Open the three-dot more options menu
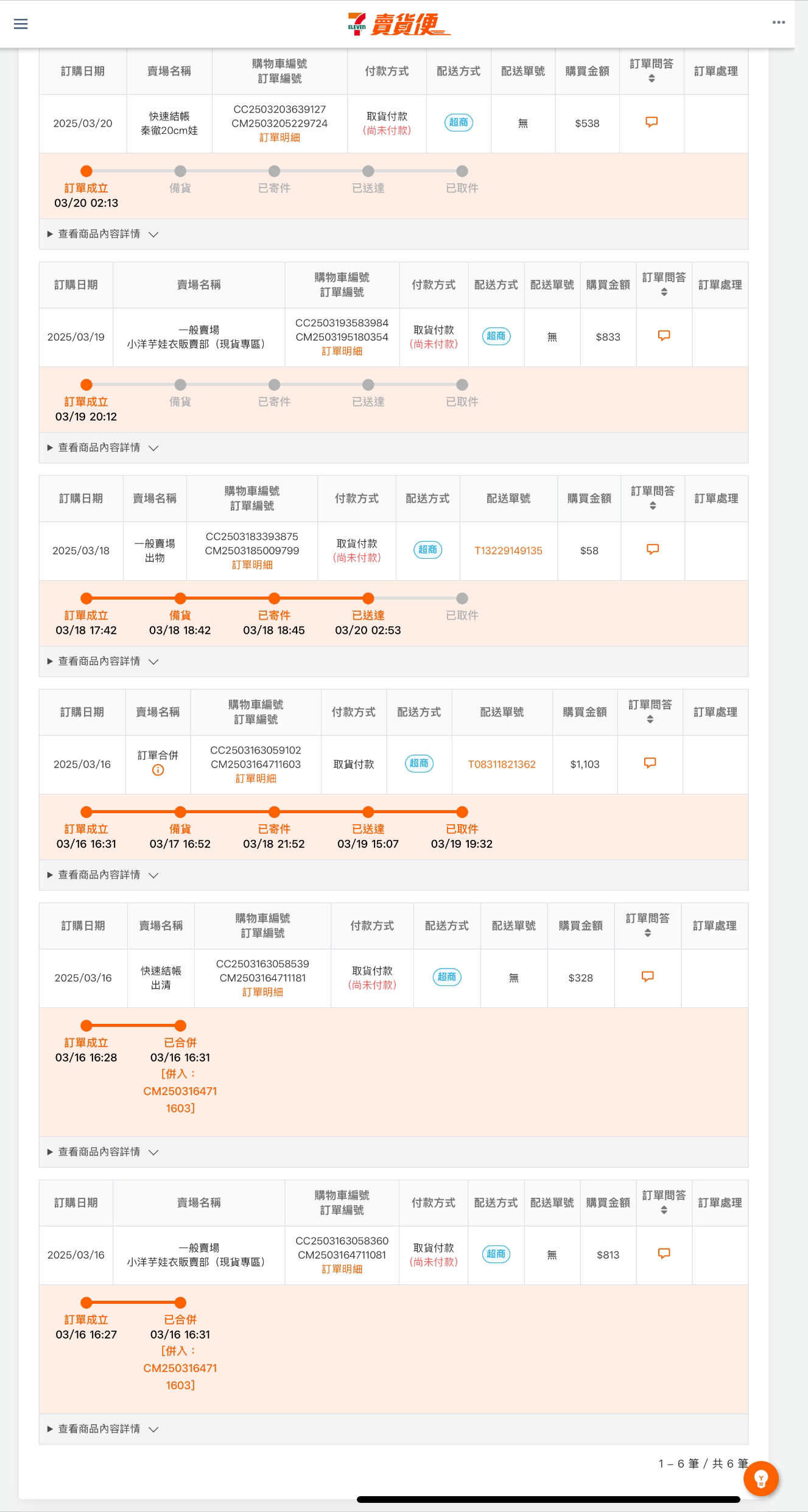 click(779, 23)
